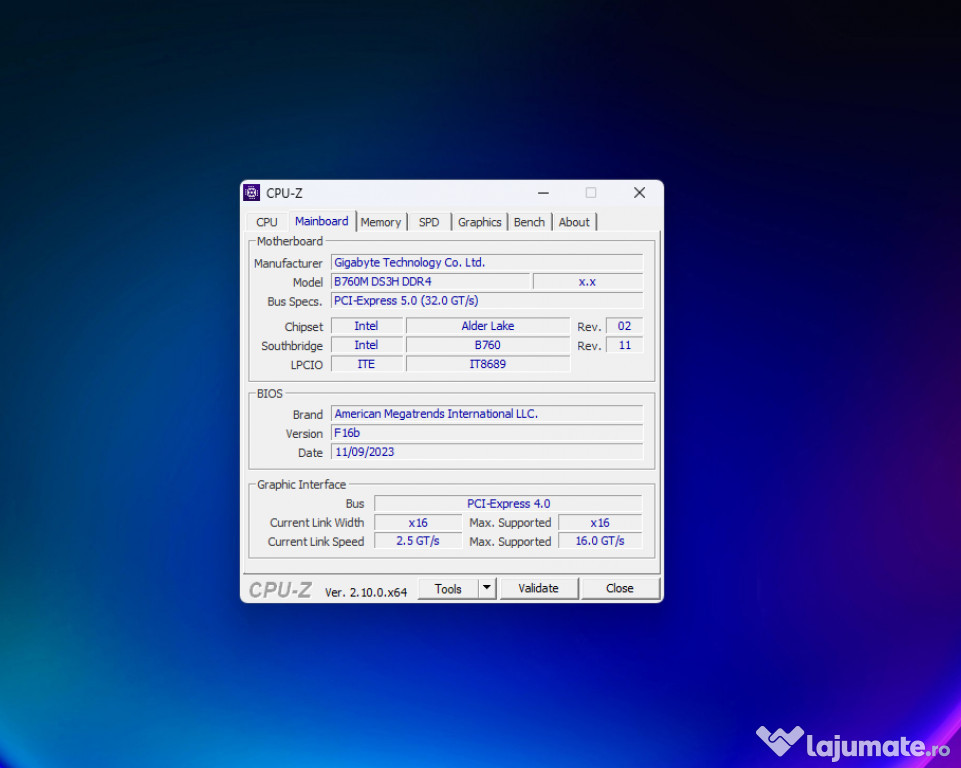The image size is (961, 768).
Task: Click the CPU-Z app icon in title bar
Action: point(252,193)
